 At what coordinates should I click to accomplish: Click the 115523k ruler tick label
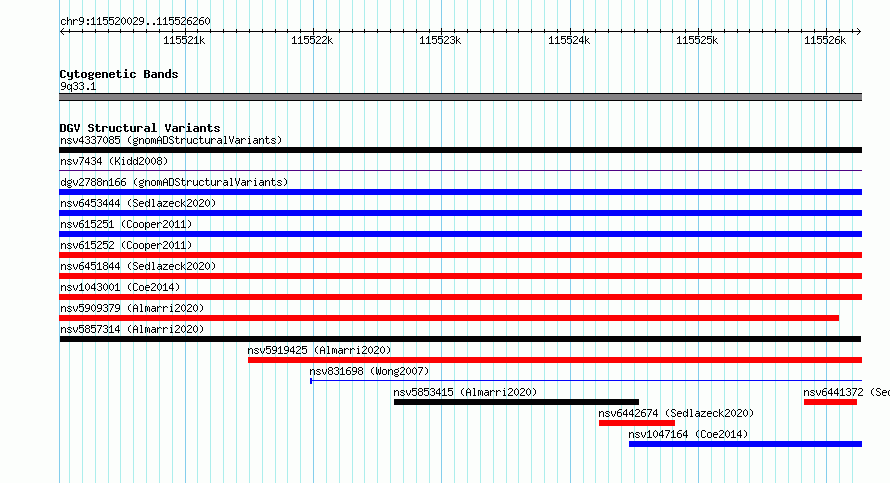[440, 40]
